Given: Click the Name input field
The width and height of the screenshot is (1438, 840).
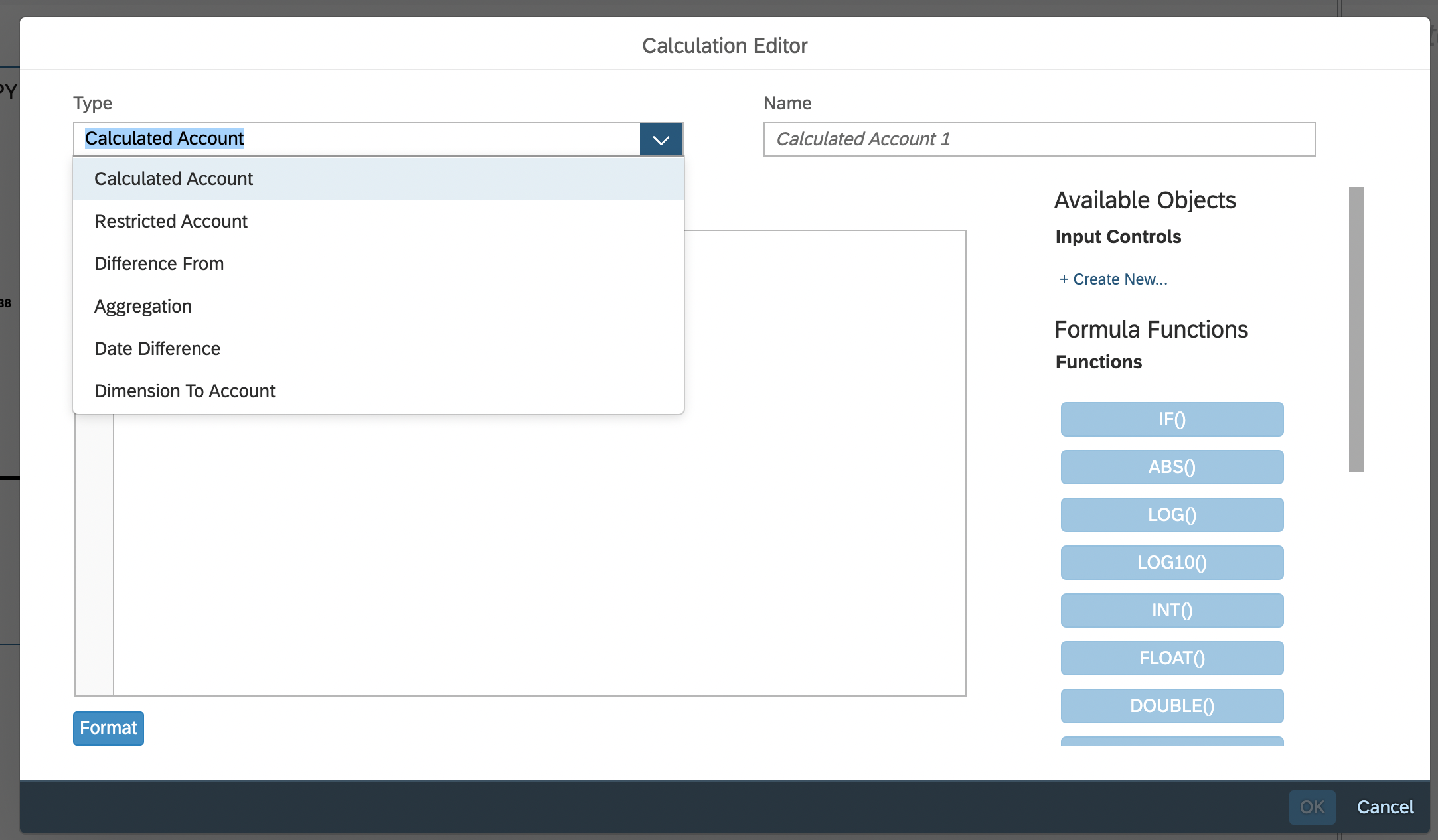Looking at the screenshot, I should 1038,139.
